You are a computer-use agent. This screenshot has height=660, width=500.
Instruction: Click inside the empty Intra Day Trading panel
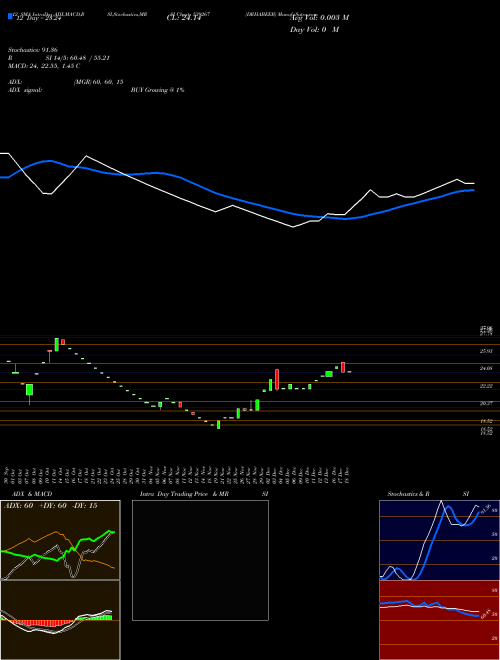click(200, 560)
